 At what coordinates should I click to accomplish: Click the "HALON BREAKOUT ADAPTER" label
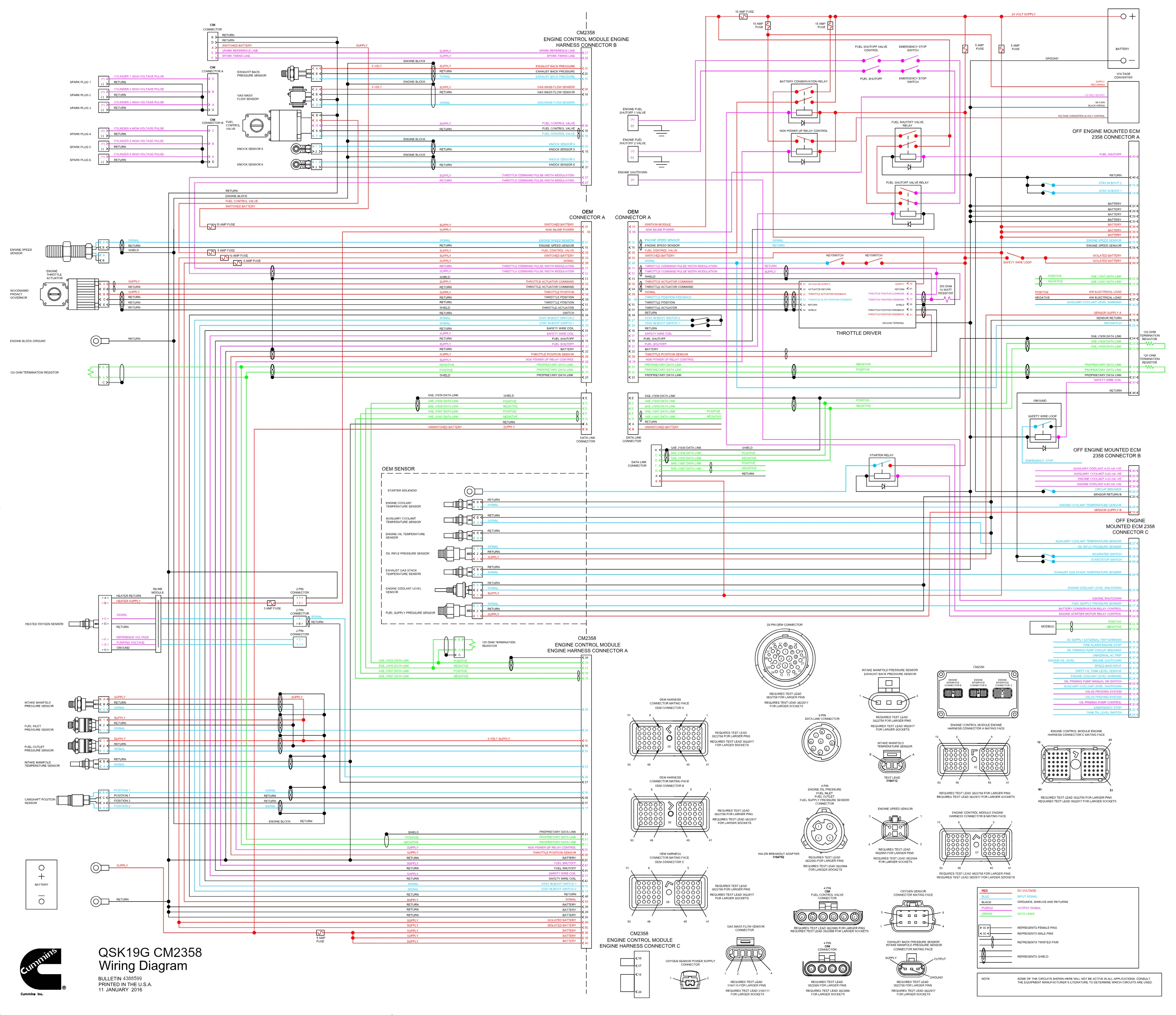coord(778,855)
